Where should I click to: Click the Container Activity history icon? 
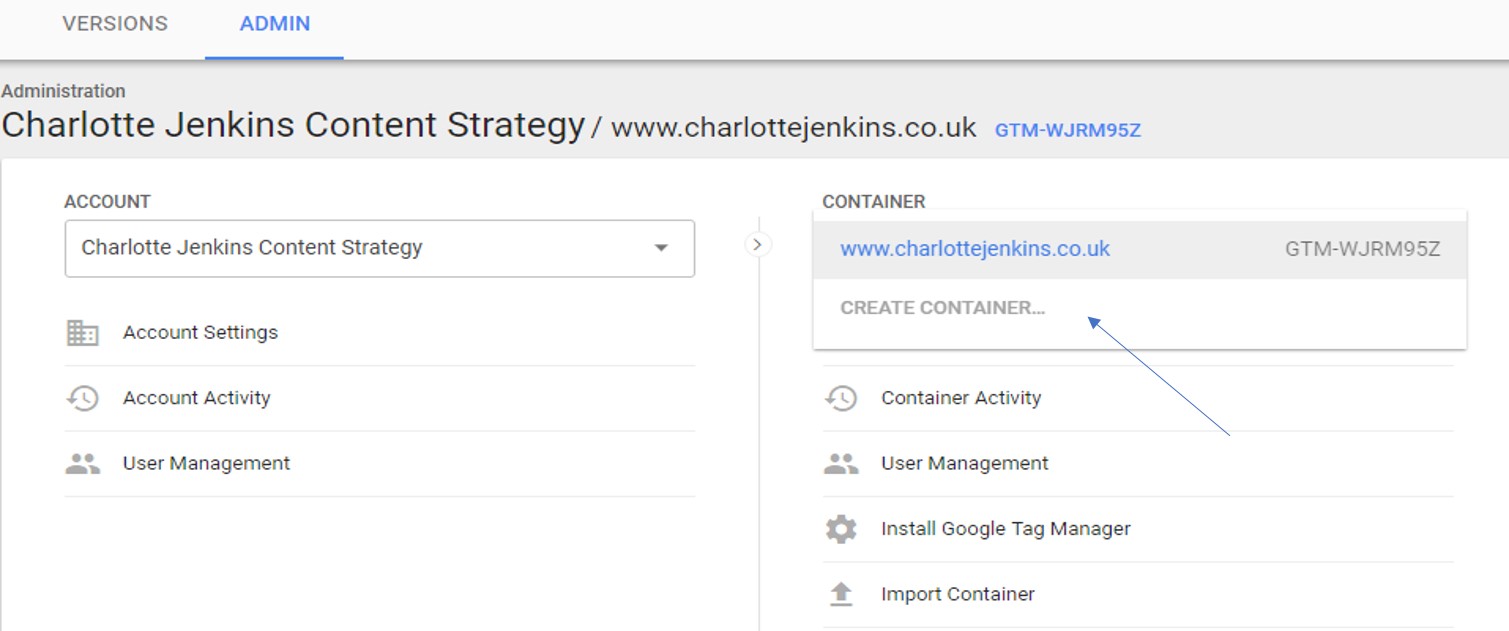pyautogui.click(x=840, y=398)
